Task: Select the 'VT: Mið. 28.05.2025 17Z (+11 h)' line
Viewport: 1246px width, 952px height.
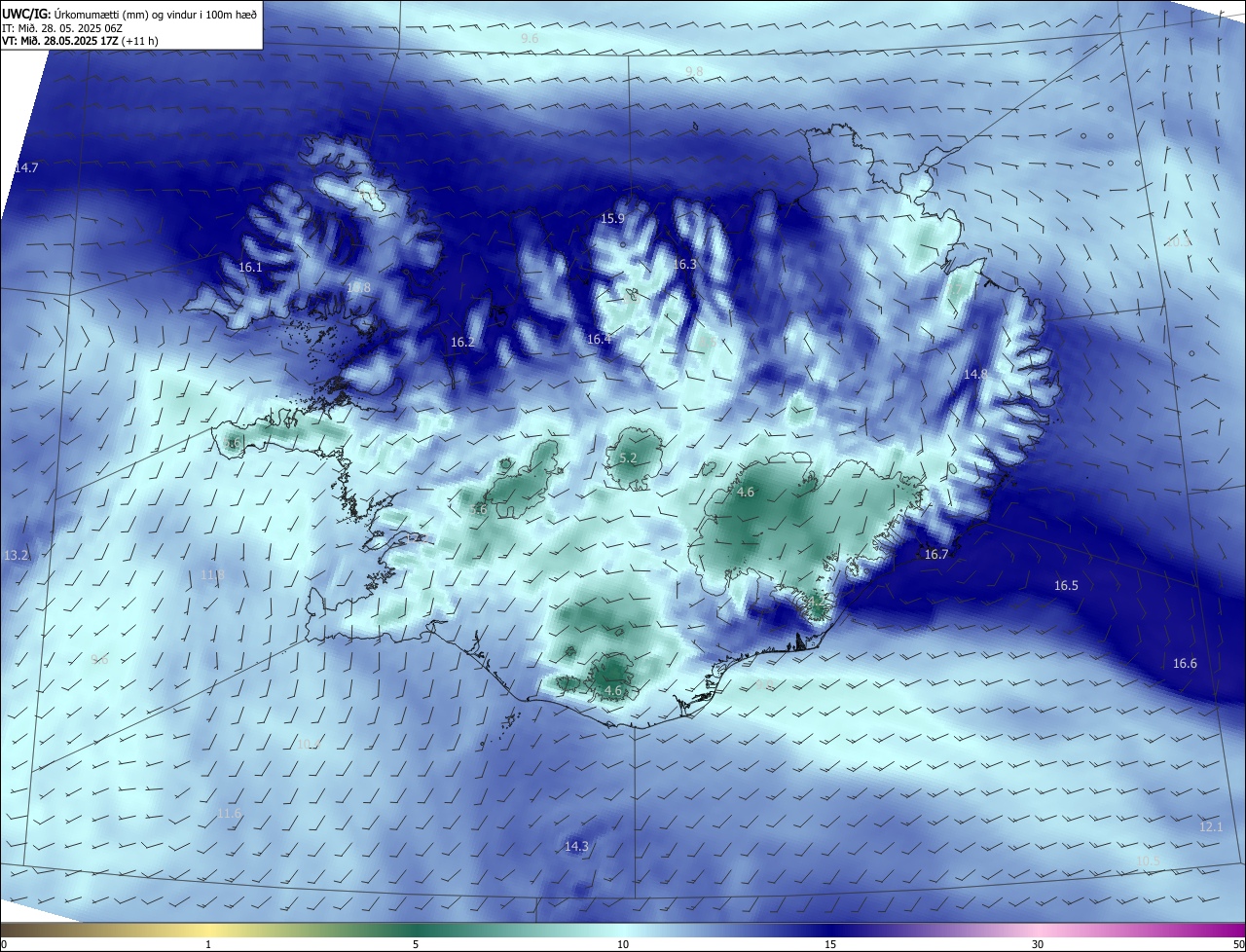Action: pos(80,41)
